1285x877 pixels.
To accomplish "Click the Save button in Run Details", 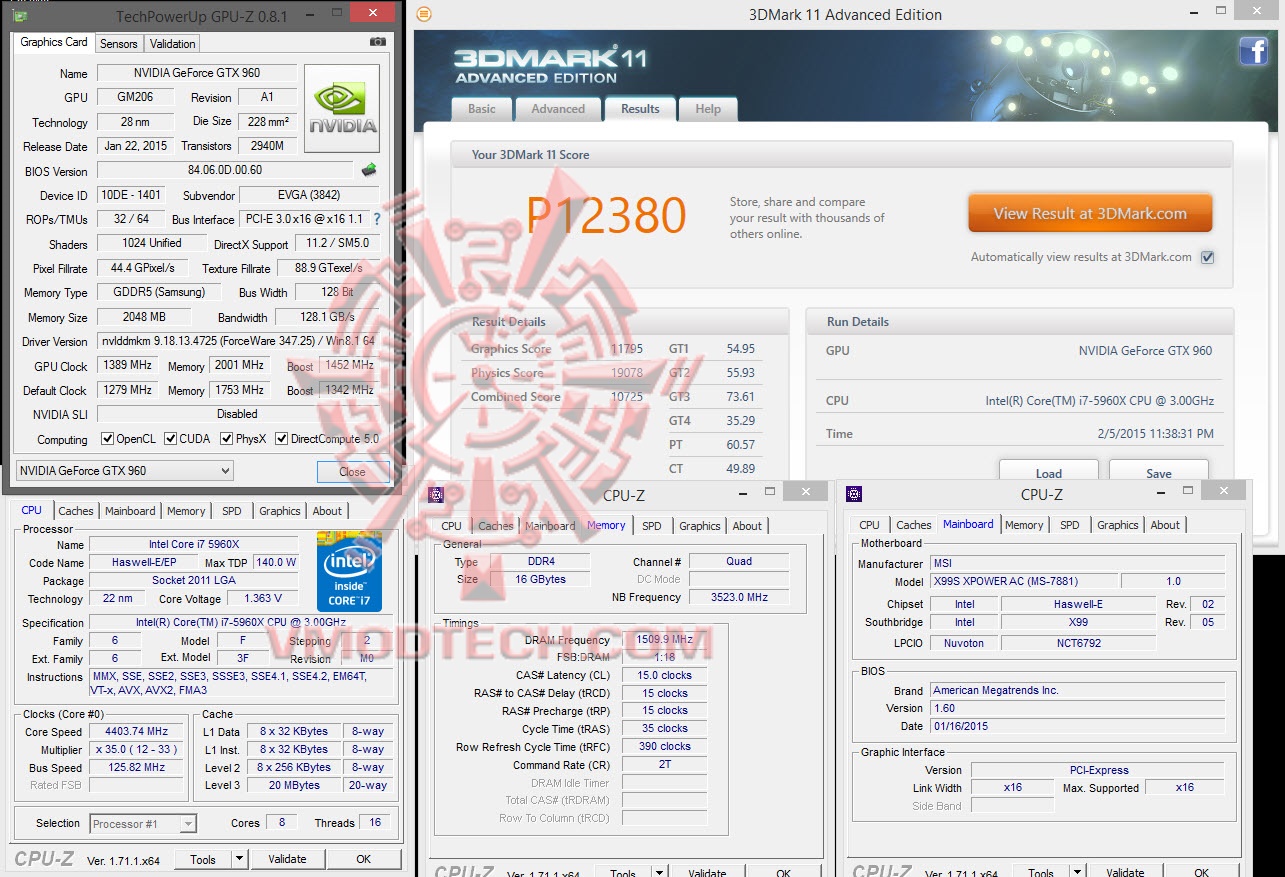I will [1159, 472].
